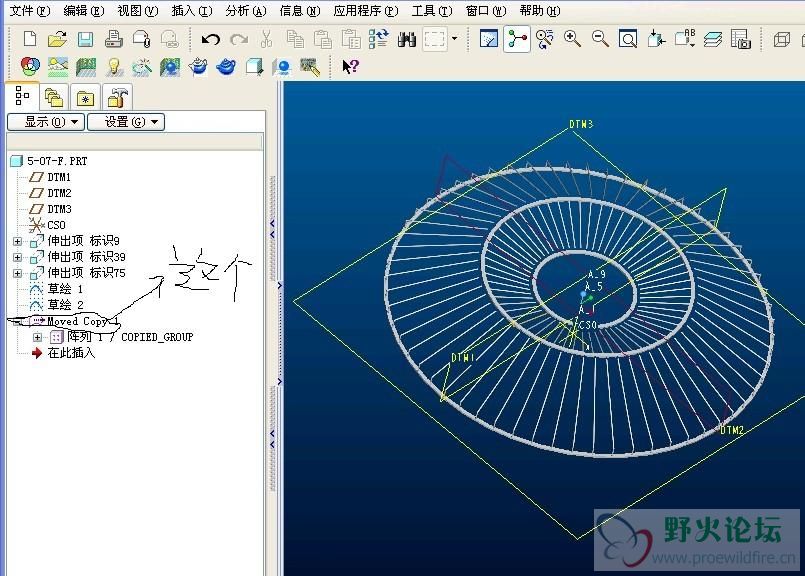Regenerate the model with the refresh-list icon
Screen dimensions: 805x576
[379, 39]
